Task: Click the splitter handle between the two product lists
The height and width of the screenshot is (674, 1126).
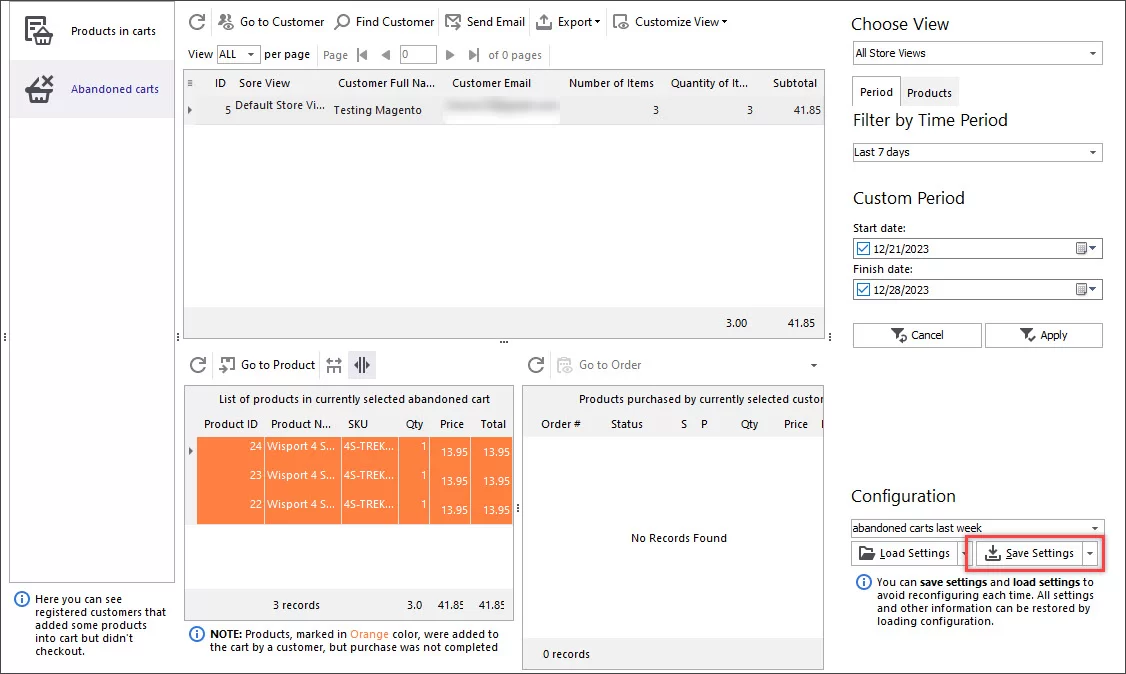Action: (518, 508)
